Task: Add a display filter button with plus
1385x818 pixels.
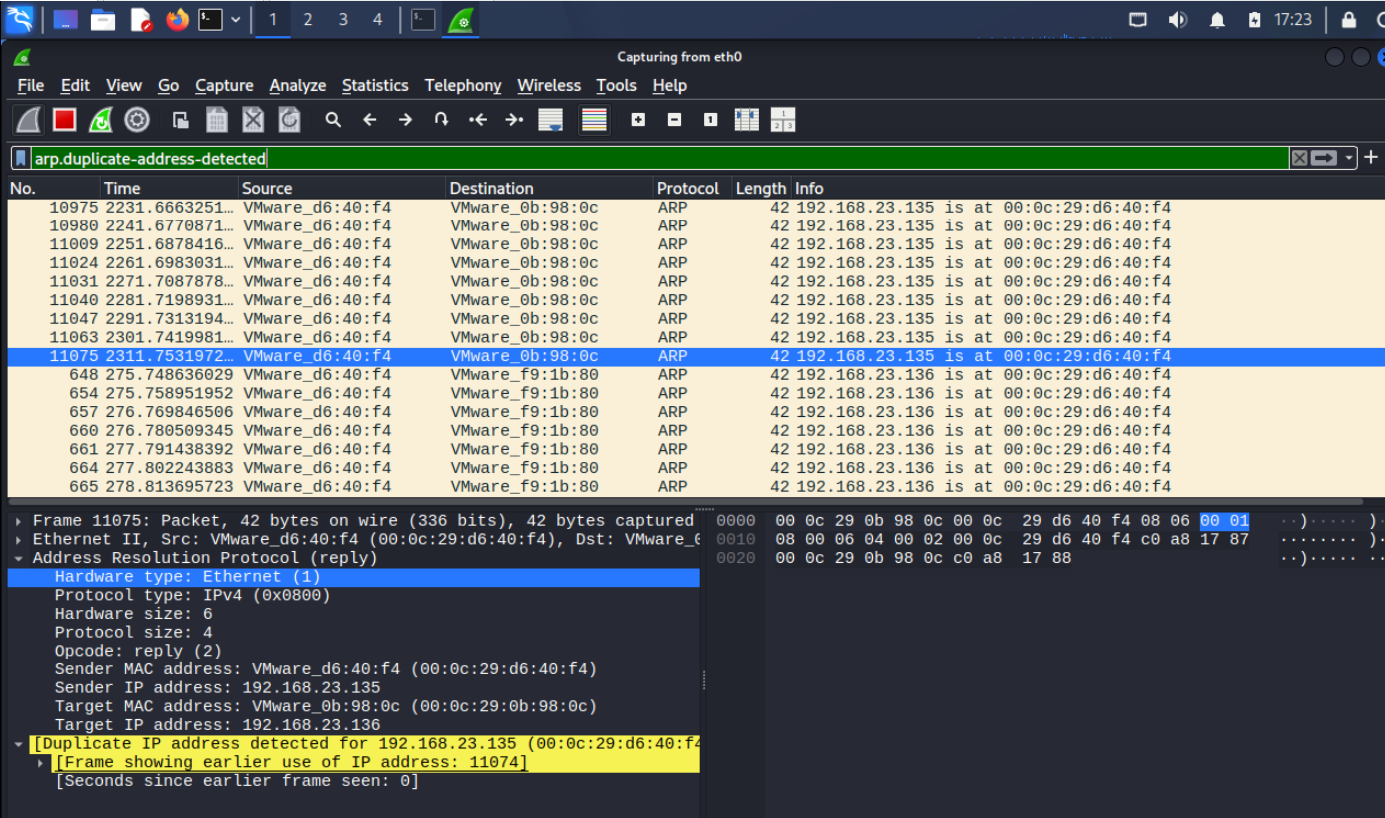Action: click(1371, 157)
